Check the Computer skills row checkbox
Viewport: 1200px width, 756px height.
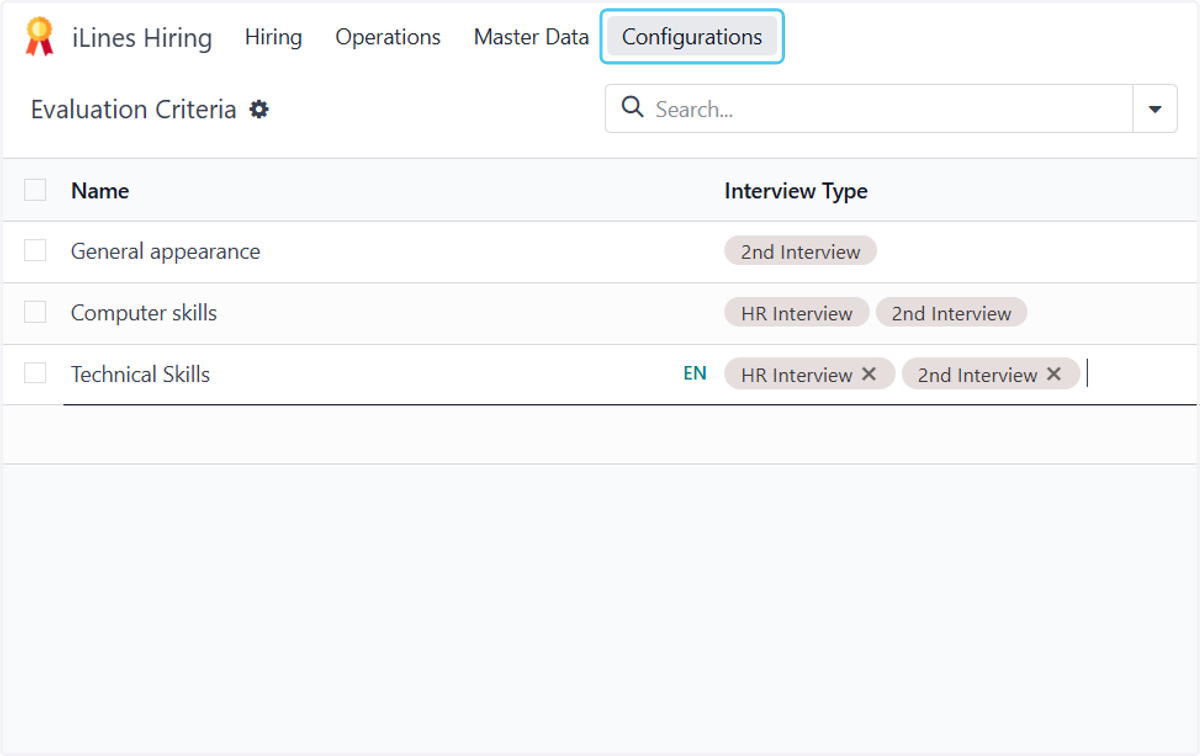(35, 312)
